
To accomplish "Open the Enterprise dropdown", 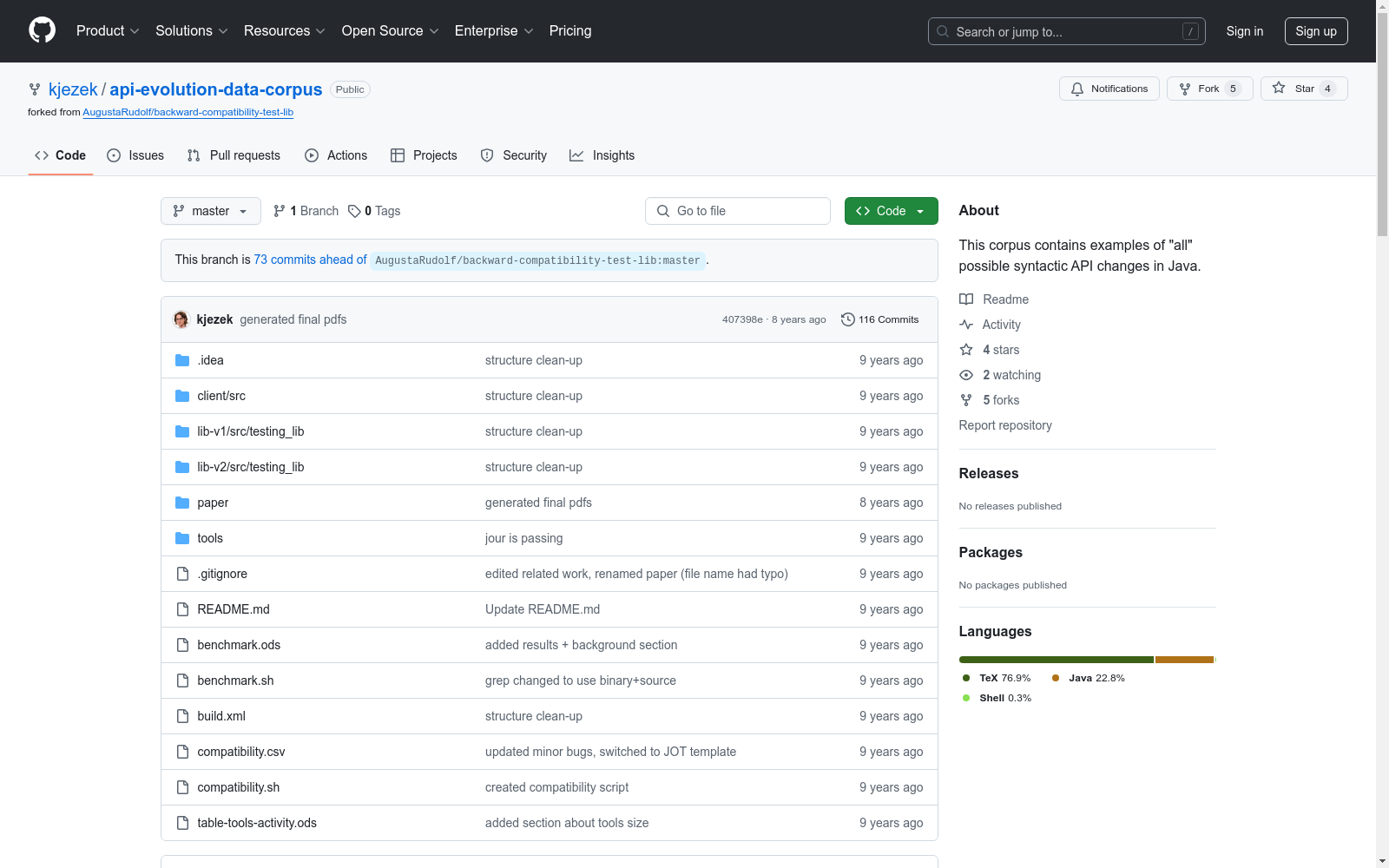I will [x=494, y=31].
